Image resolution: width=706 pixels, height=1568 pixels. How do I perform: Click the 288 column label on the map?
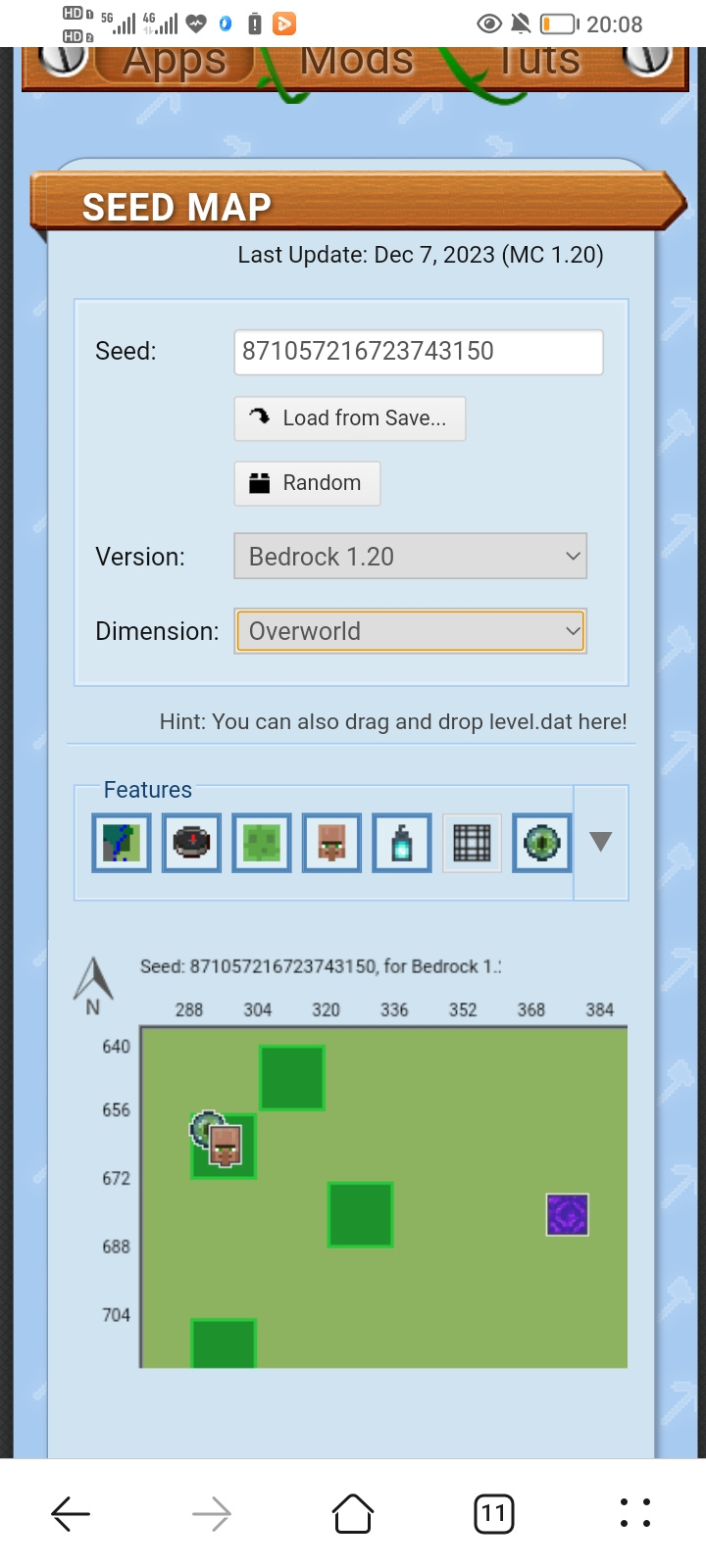click(189, 1009)
